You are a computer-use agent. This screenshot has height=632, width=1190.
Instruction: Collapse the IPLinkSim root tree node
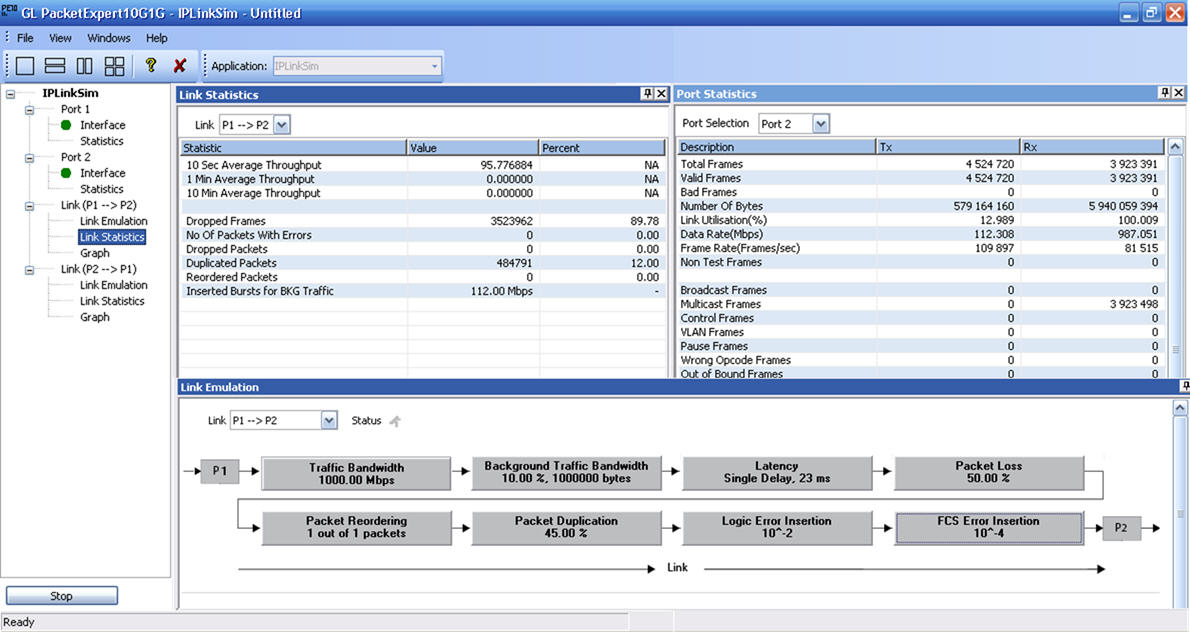[x=11, y=94]
